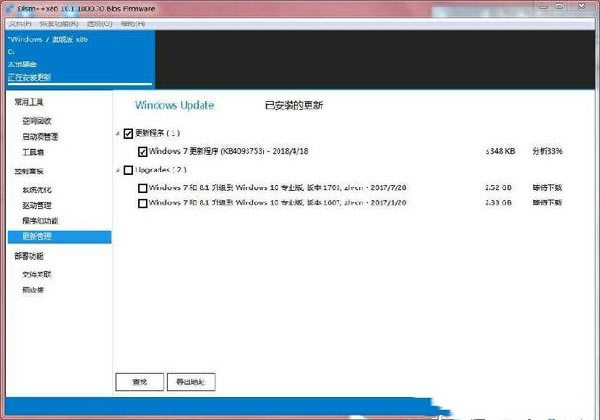Check the Windows 10 版本 1703 upgrade checkbox
This screenshot has width=600, height=420.
click(x=142, y=188)
